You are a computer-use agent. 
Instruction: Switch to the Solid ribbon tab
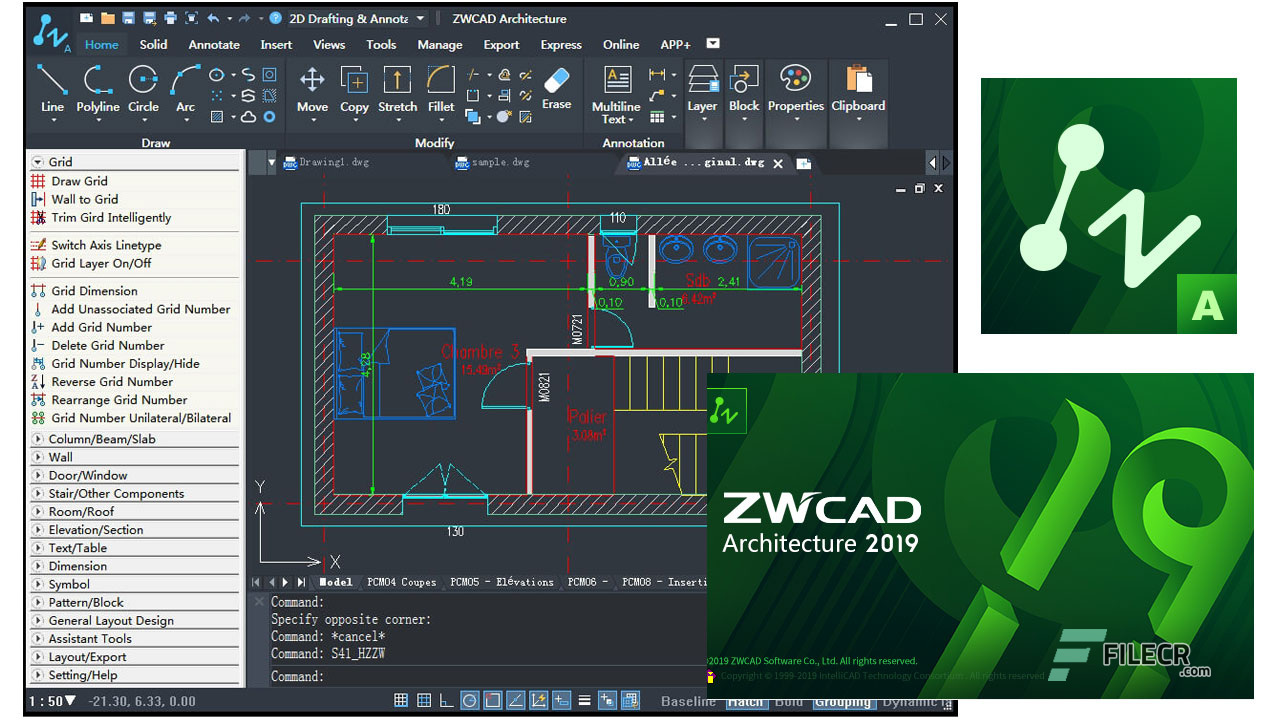coord(153,44)
